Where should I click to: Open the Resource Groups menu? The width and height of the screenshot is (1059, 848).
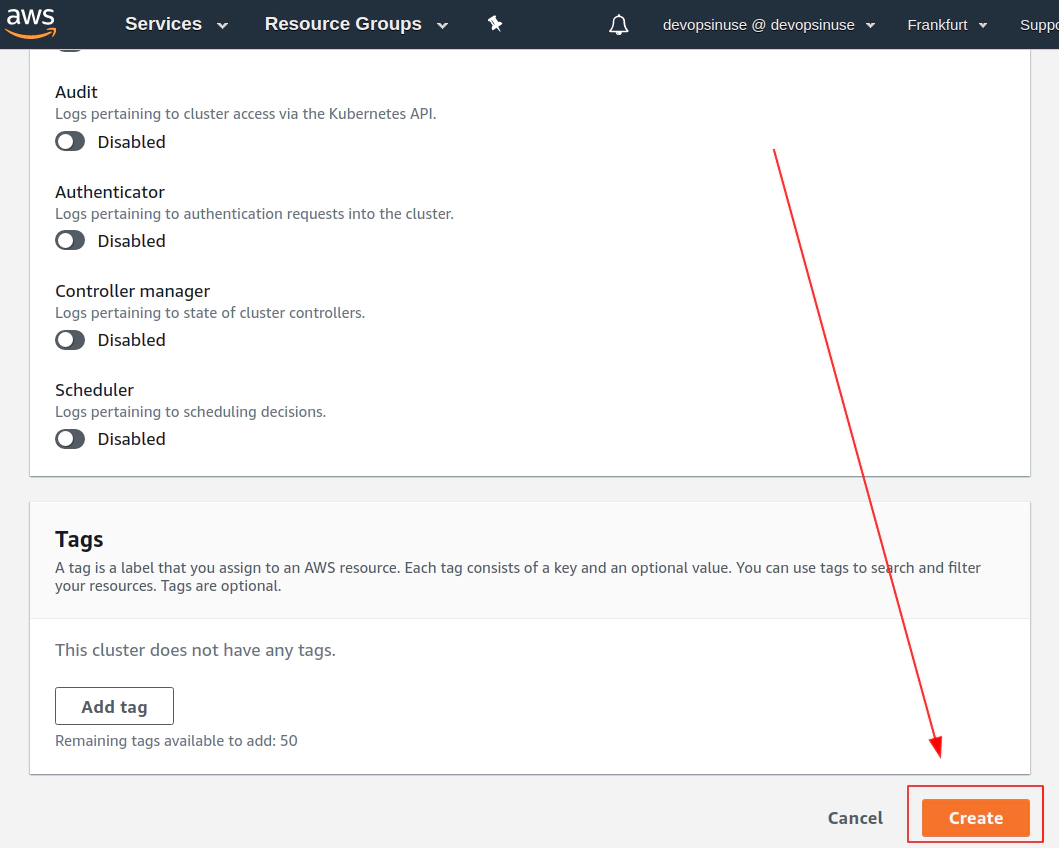[343, 24]
